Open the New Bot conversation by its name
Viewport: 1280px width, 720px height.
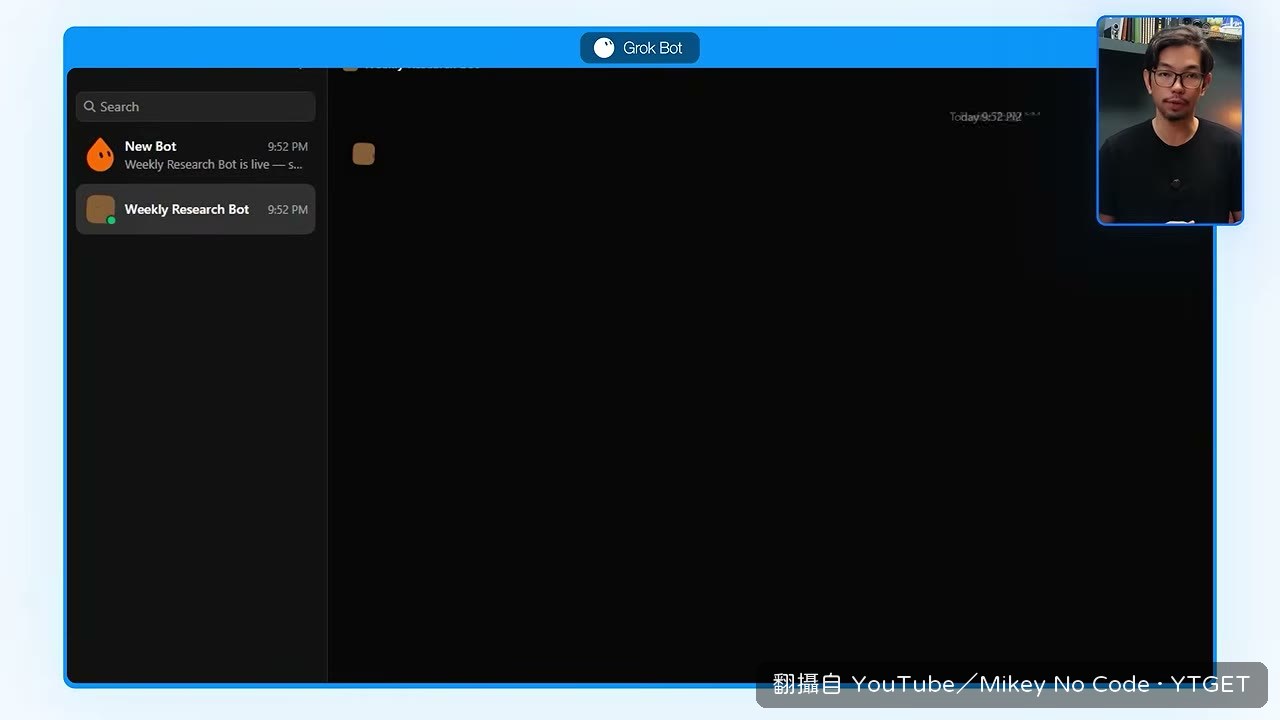(151, 146)
